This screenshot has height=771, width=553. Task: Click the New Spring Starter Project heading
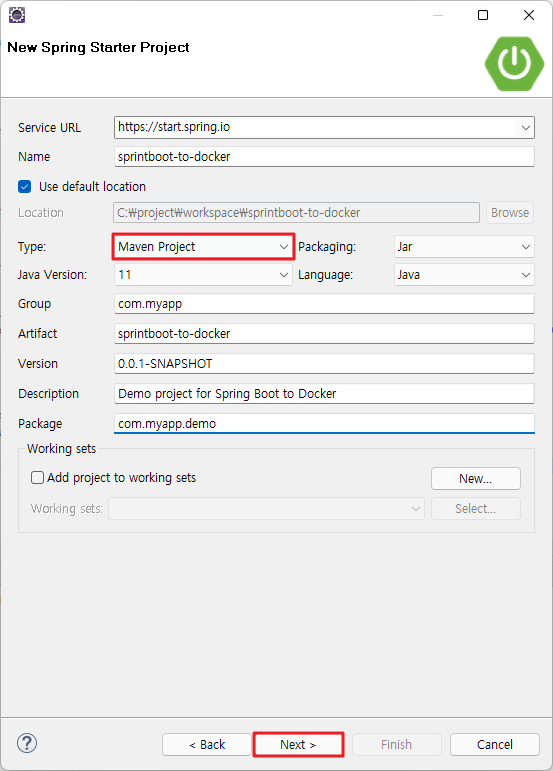[x=98, y=47]
